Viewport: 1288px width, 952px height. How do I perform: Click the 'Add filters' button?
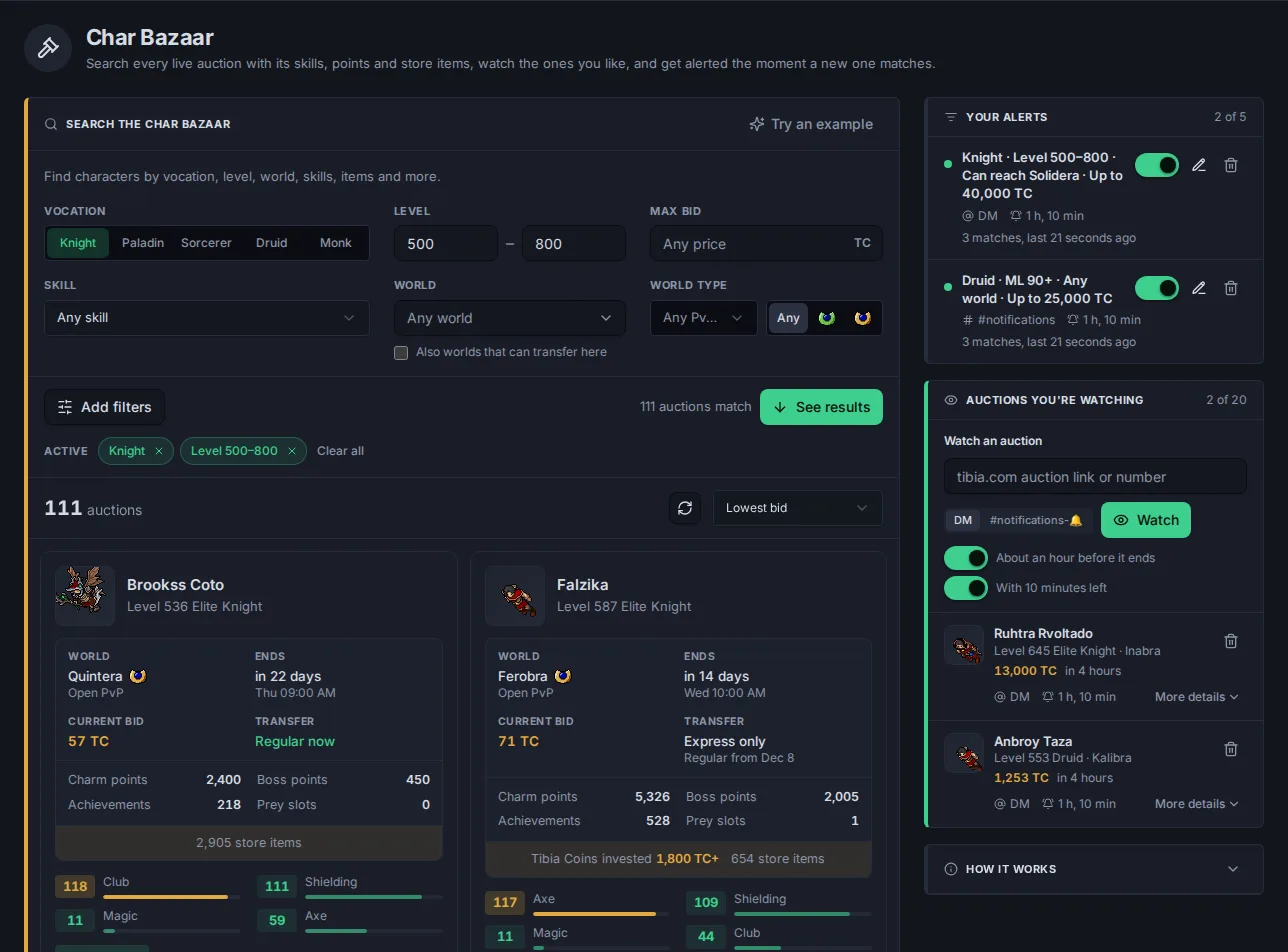[x=104, y=407]
